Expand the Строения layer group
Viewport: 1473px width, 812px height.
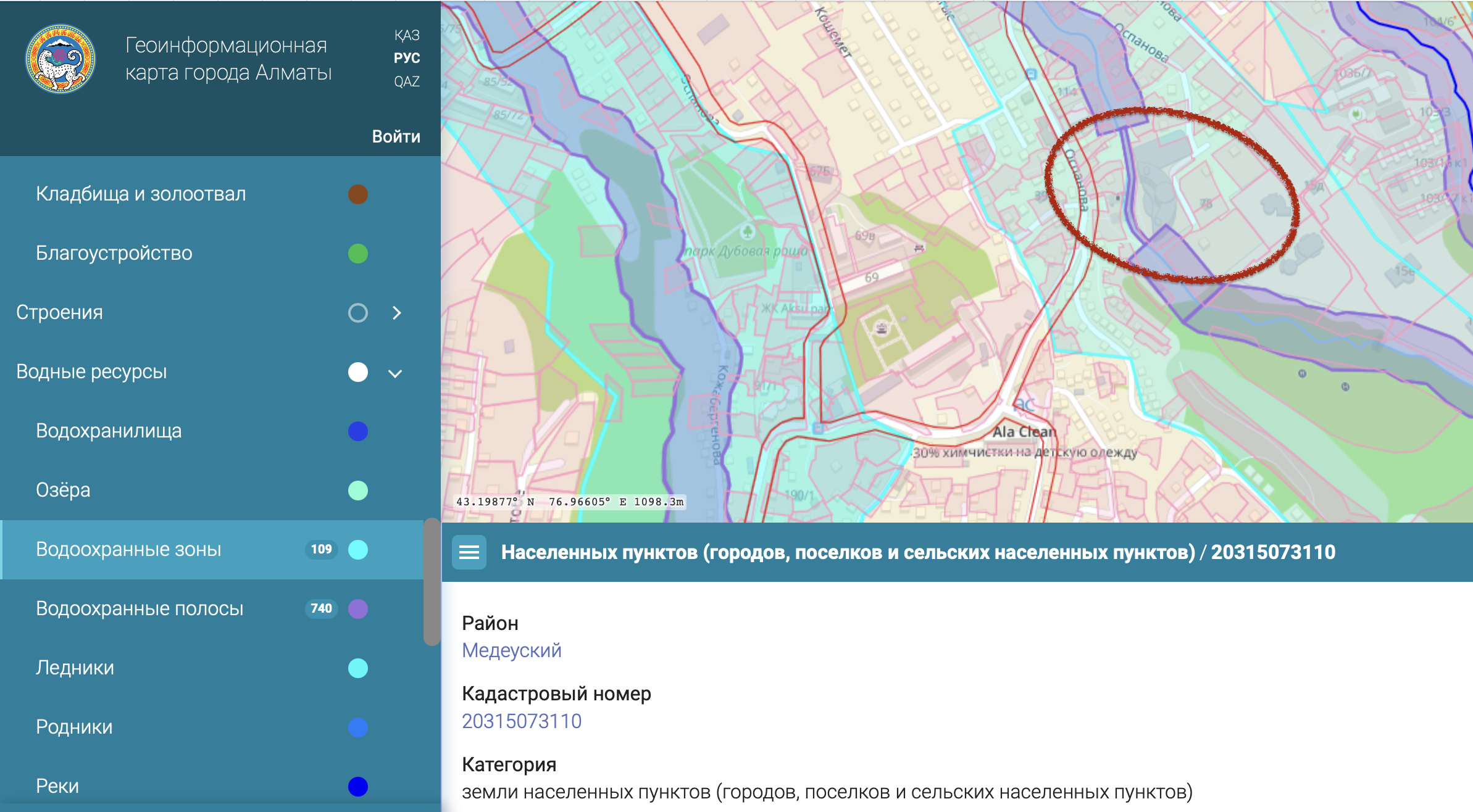tap(397, 313)
